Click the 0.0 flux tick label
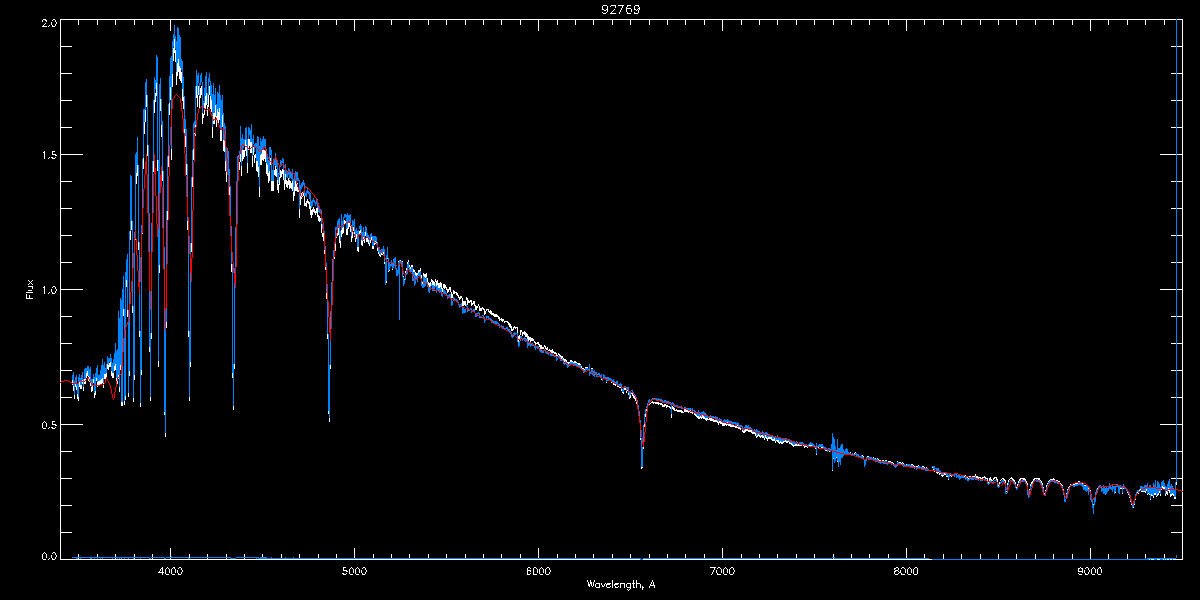 48,555
